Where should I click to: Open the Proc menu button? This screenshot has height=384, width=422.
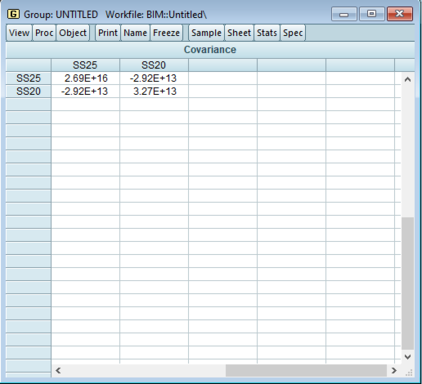pos(44,33)
